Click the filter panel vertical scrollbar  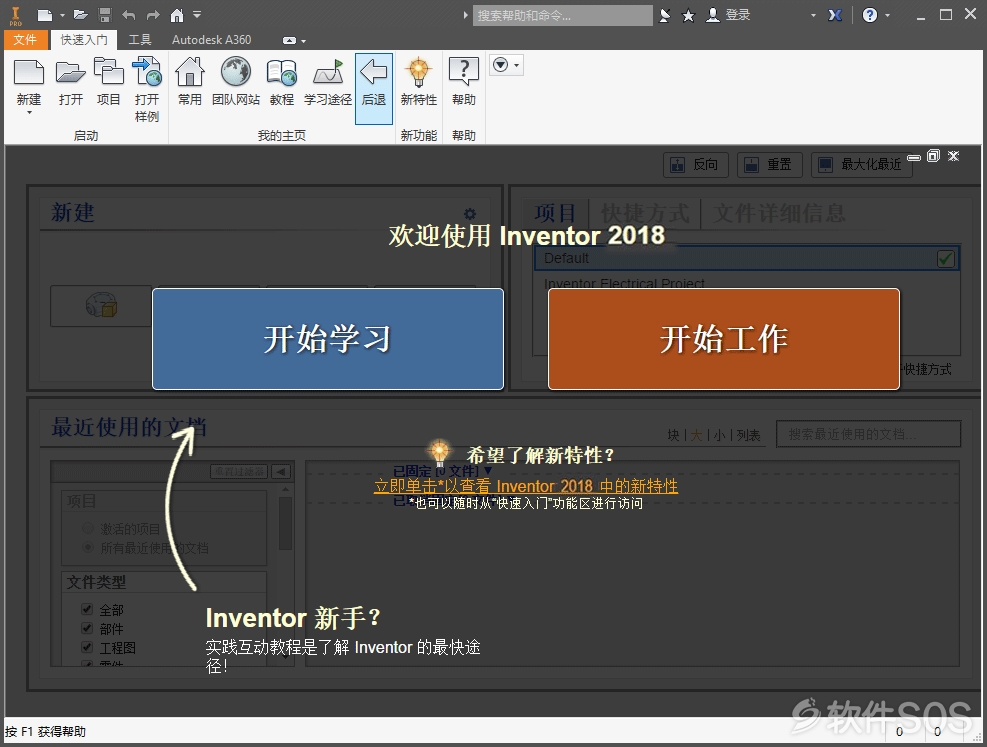[285, 524]
